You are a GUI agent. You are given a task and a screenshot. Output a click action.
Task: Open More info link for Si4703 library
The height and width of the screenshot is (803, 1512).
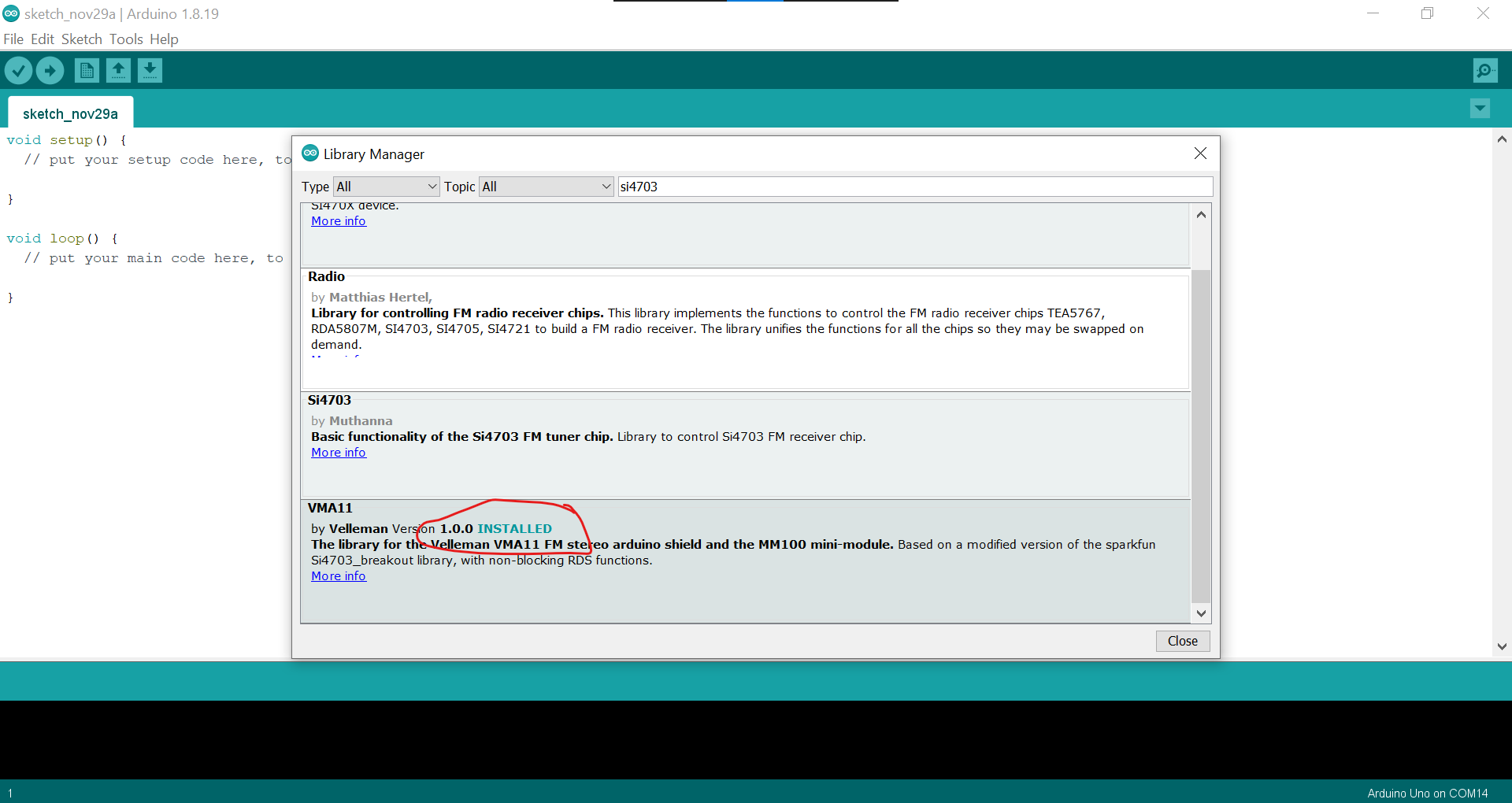click(x=339, y=453)
